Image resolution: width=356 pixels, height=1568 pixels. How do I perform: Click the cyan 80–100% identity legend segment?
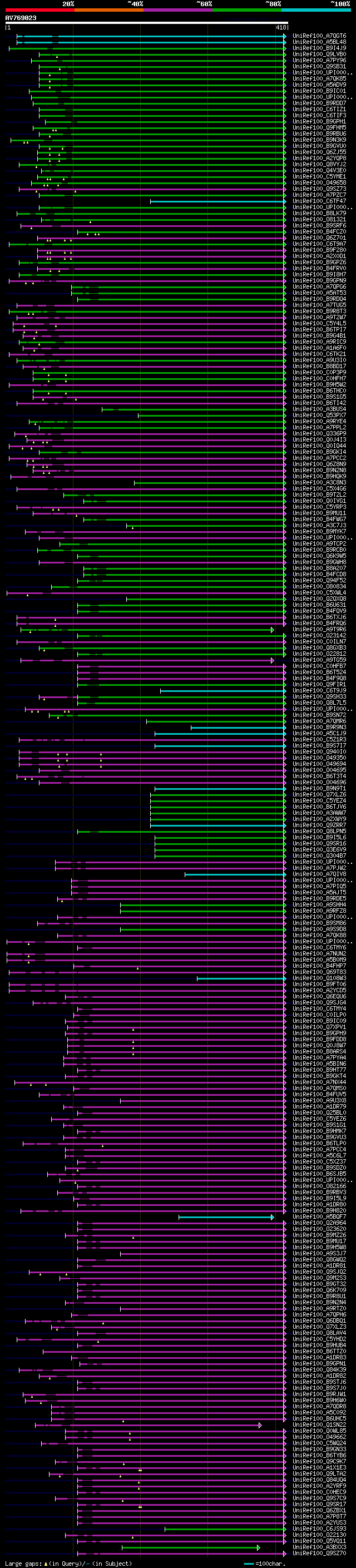316,10
